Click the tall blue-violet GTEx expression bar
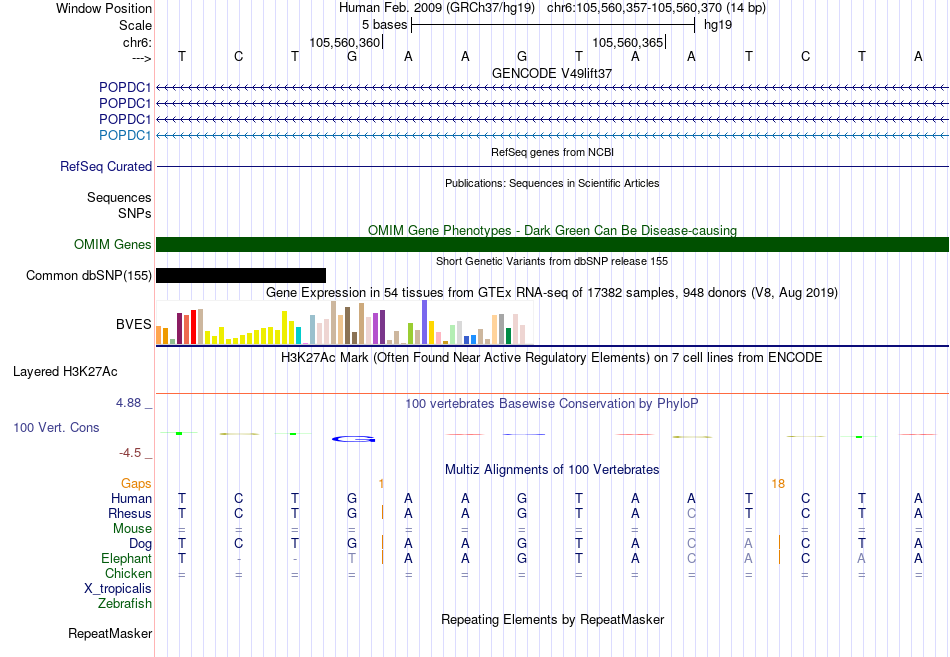This screenshot has height=657, width=950. [425, 322]
